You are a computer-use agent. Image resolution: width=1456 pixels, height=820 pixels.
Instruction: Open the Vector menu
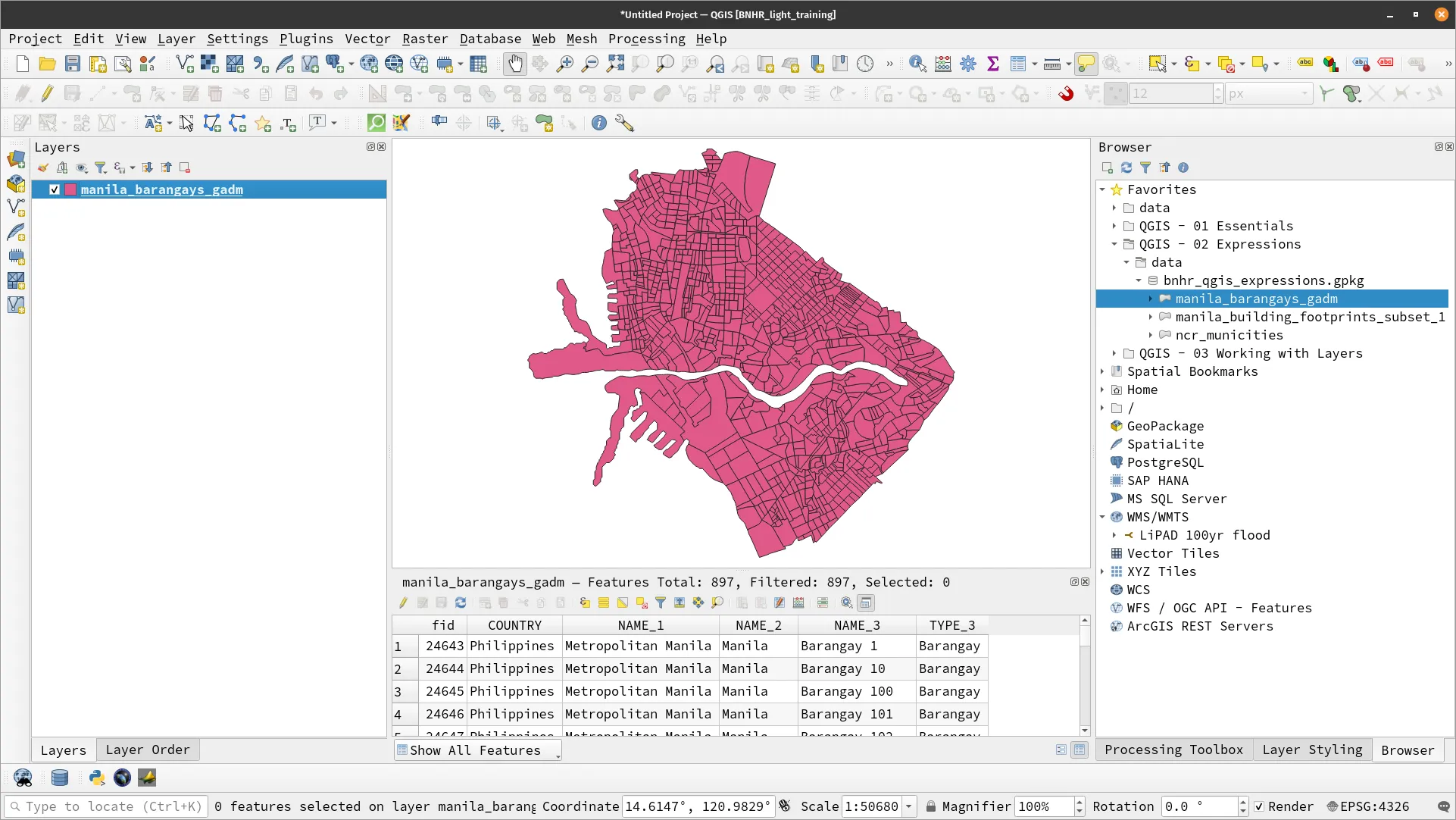[x=367, y=39]
